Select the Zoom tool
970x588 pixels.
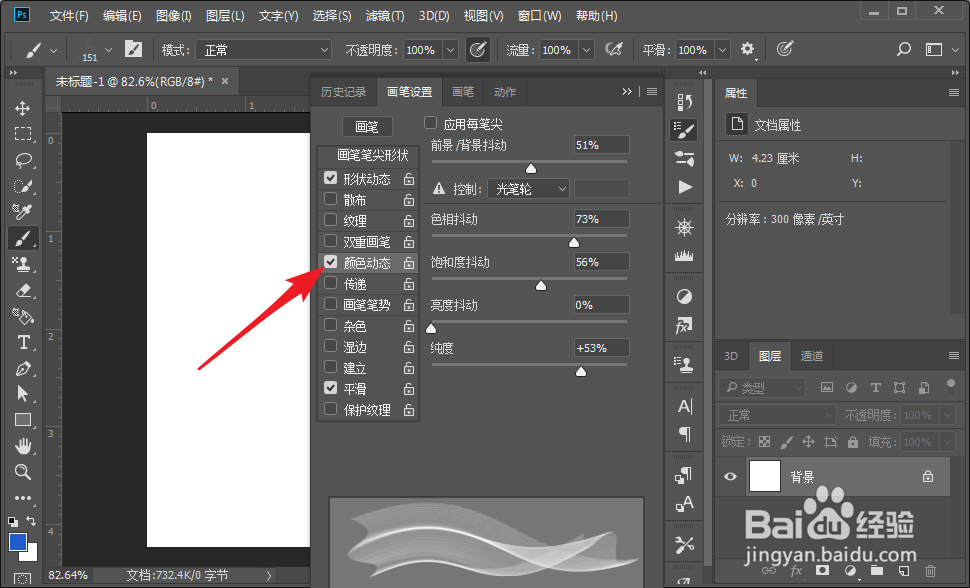(24, 472)
